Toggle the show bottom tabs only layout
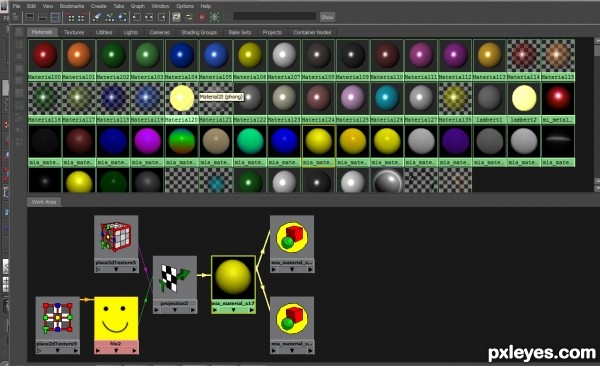The image size is (600, 366). (42, 17)
